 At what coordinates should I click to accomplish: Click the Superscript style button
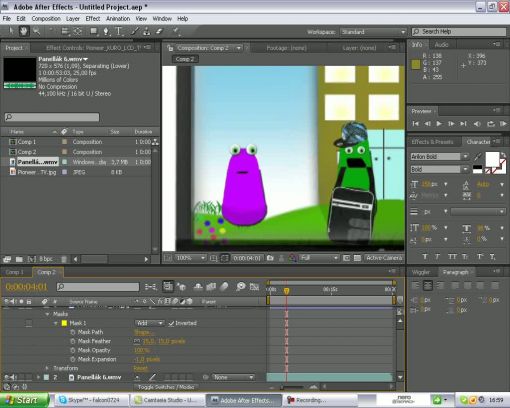click(x=480, y=256)
